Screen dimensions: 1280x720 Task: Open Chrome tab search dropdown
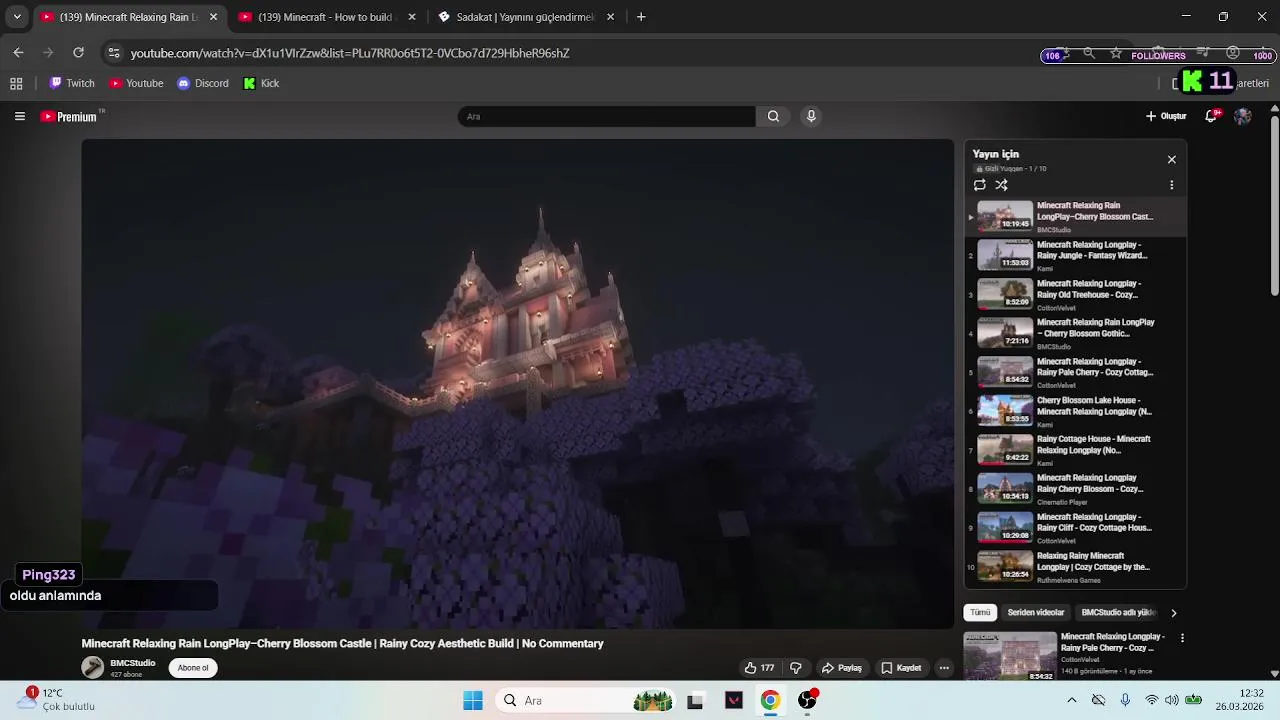tap(16, 17)
